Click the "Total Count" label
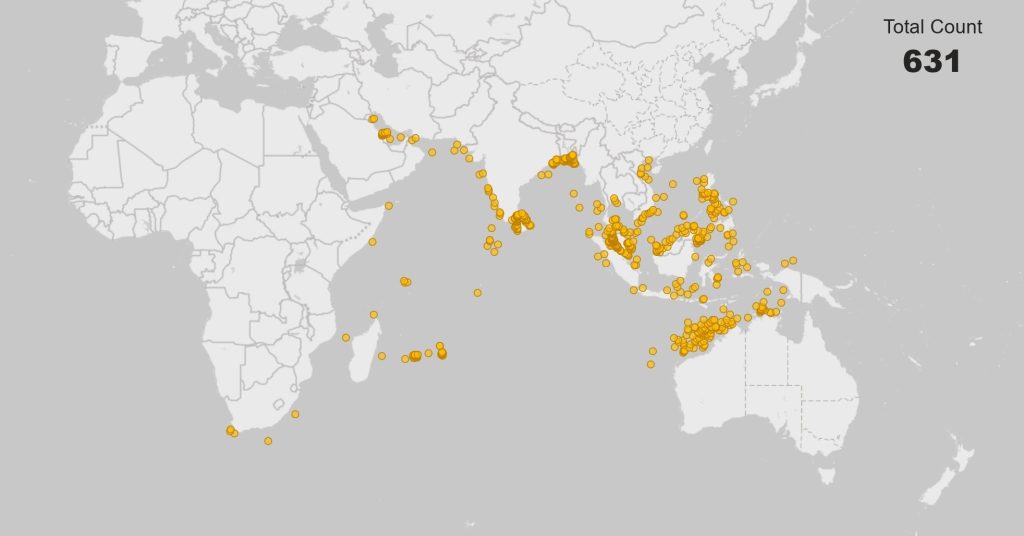This screenshot has height=536, width=1024. [x=932, y=27]
